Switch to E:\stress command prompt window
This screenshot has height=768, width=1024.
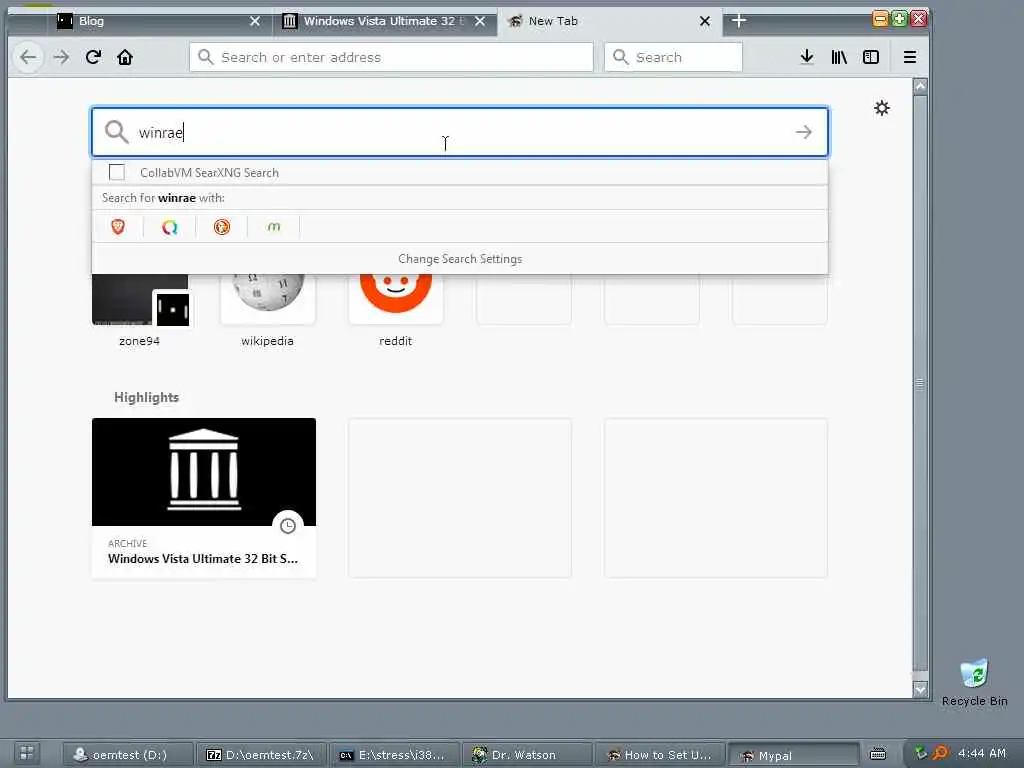(x=394, y=755)
